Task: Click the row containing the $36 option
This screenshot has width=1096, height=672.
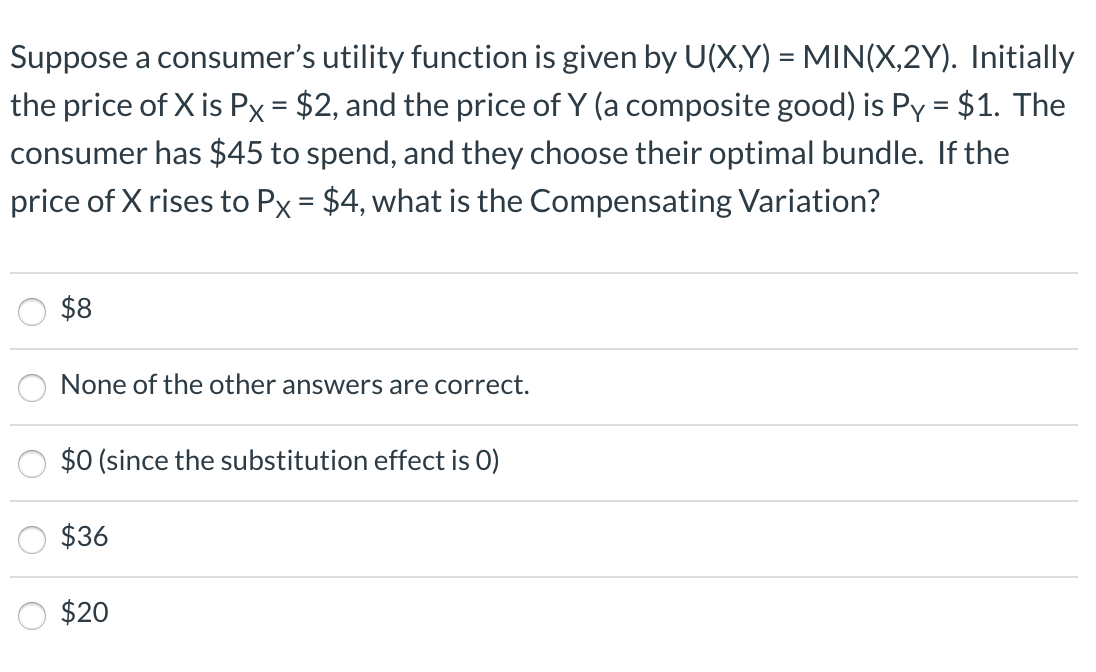Action: (548, 537)
